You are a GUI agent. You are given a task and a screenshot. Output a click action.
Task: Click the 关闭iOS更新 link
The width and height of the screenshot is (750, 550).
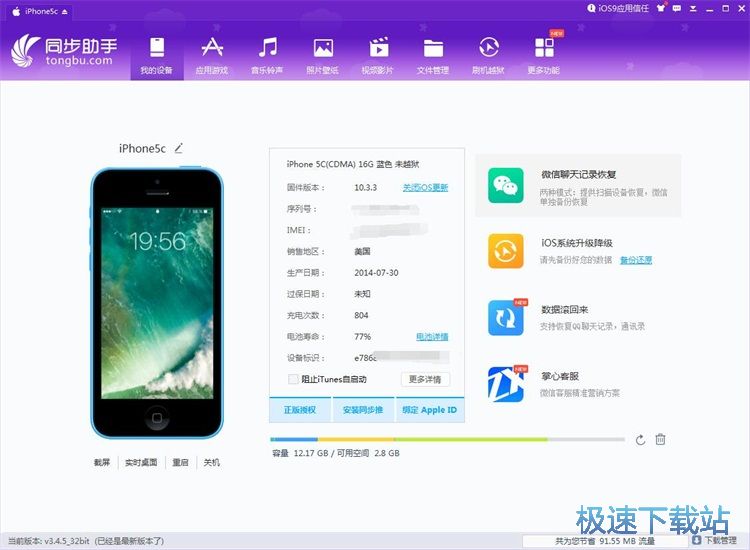(x=425, y=187)
